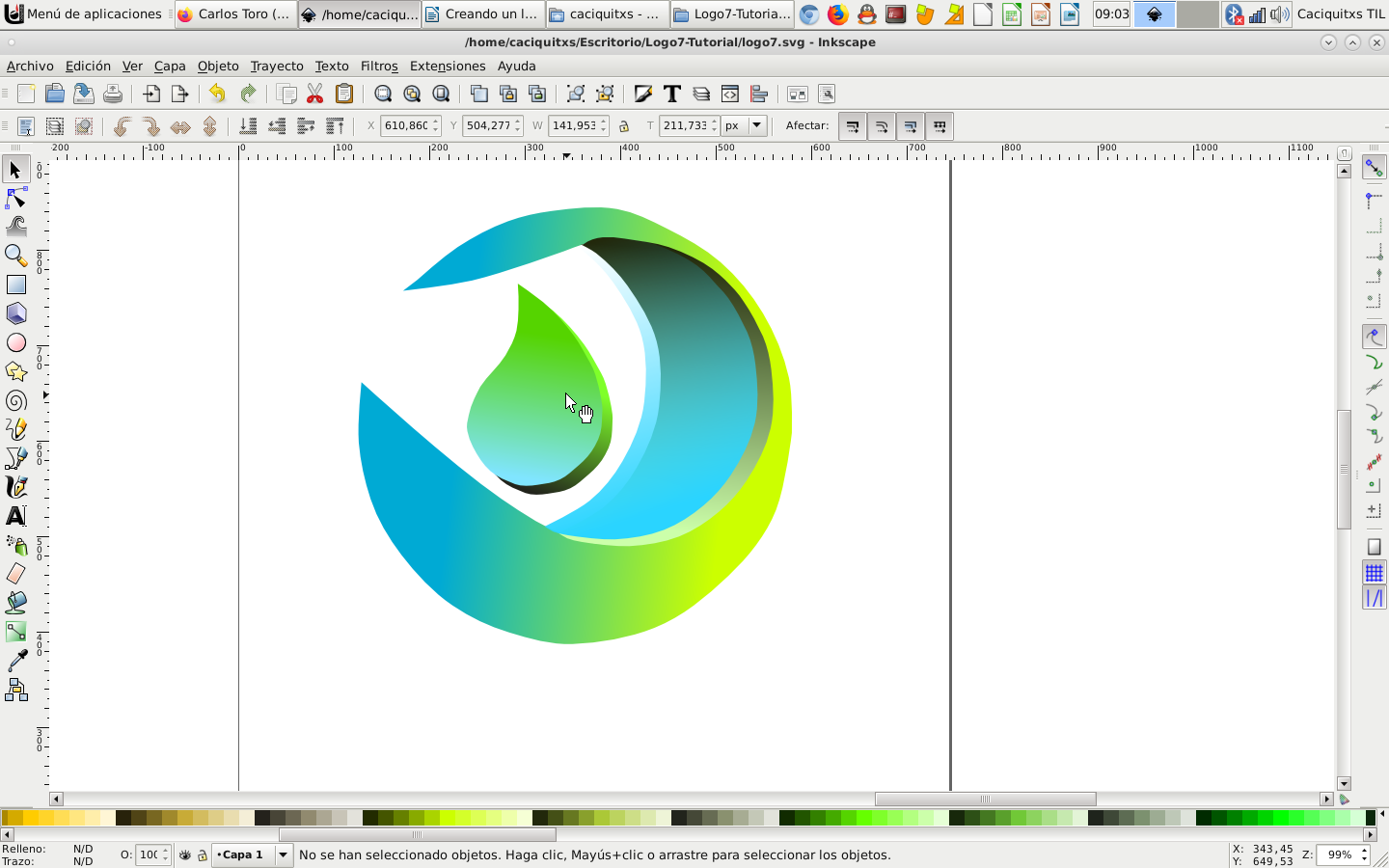The height and width of the screenshot is (868, 1389).
Task: Toggle width-height ratio lock
Action: pos(624,126)
